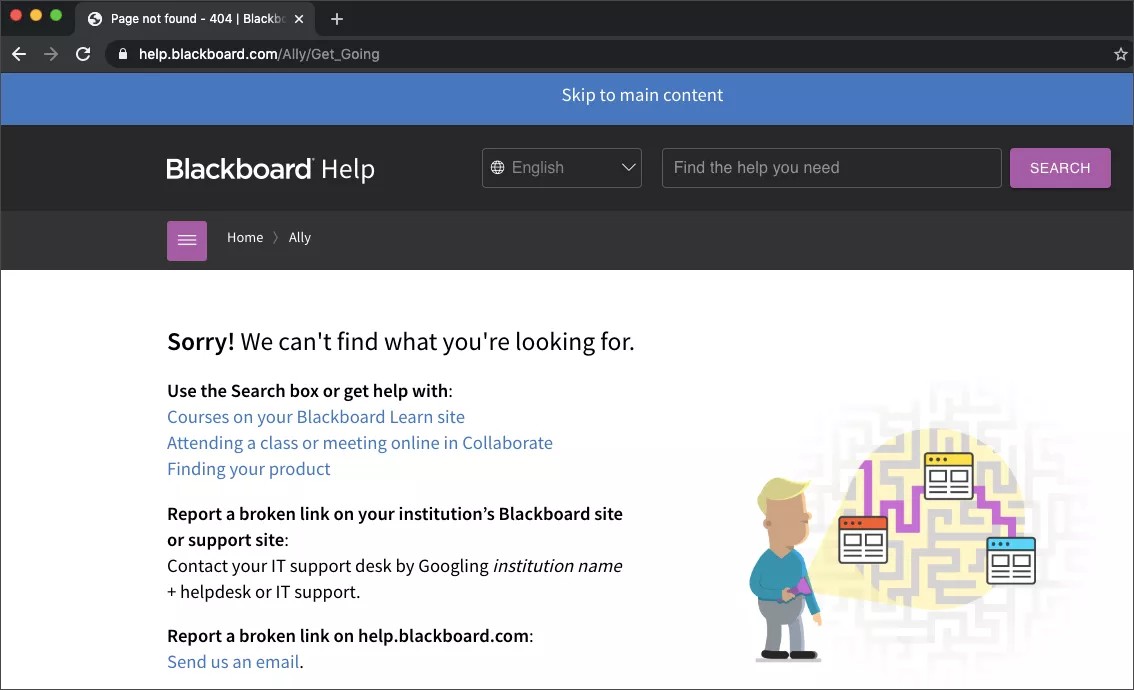Select the 'Page not found - 404' tab
1134x690 pixels.
pos(190,19)
